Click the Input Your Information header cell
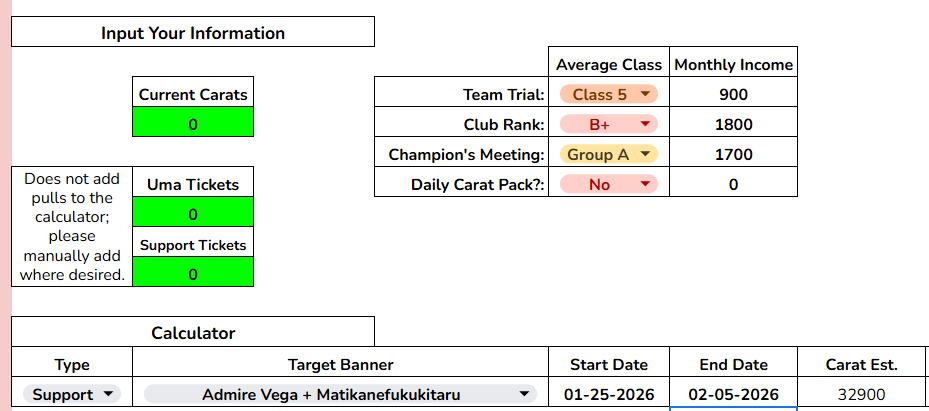This screenshot has width=929, height=411. [193, 33]
